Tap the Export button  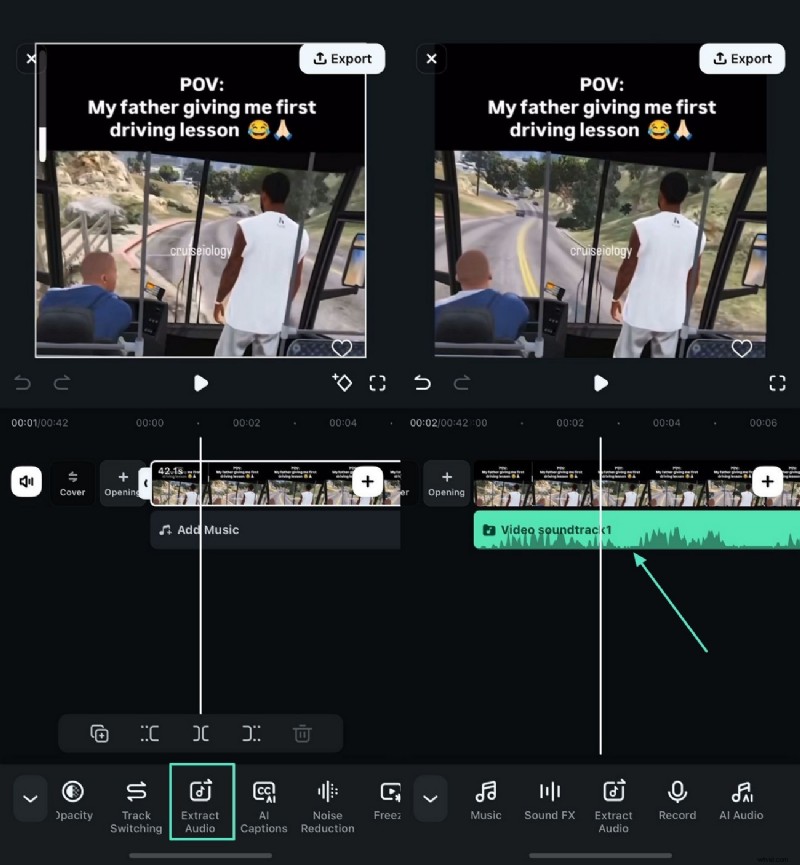[342, 58]
